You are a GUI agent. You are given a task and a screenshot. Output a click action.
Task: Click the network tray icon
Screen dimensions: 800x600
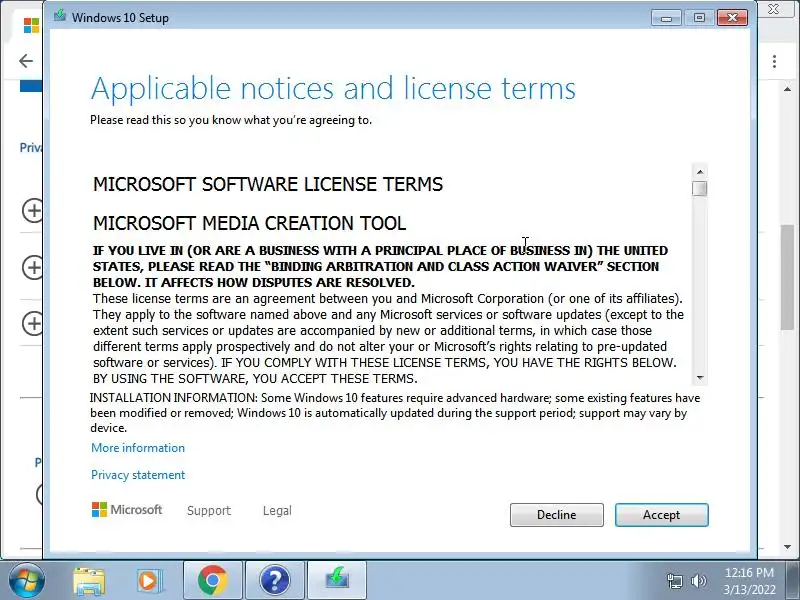tap(674, 581)
